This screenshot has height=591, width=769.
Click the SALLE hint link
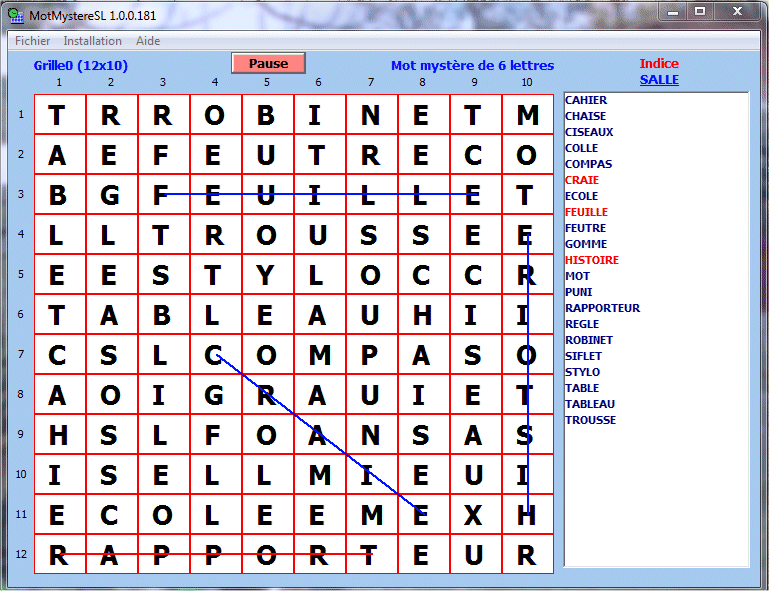coord(659,79)
